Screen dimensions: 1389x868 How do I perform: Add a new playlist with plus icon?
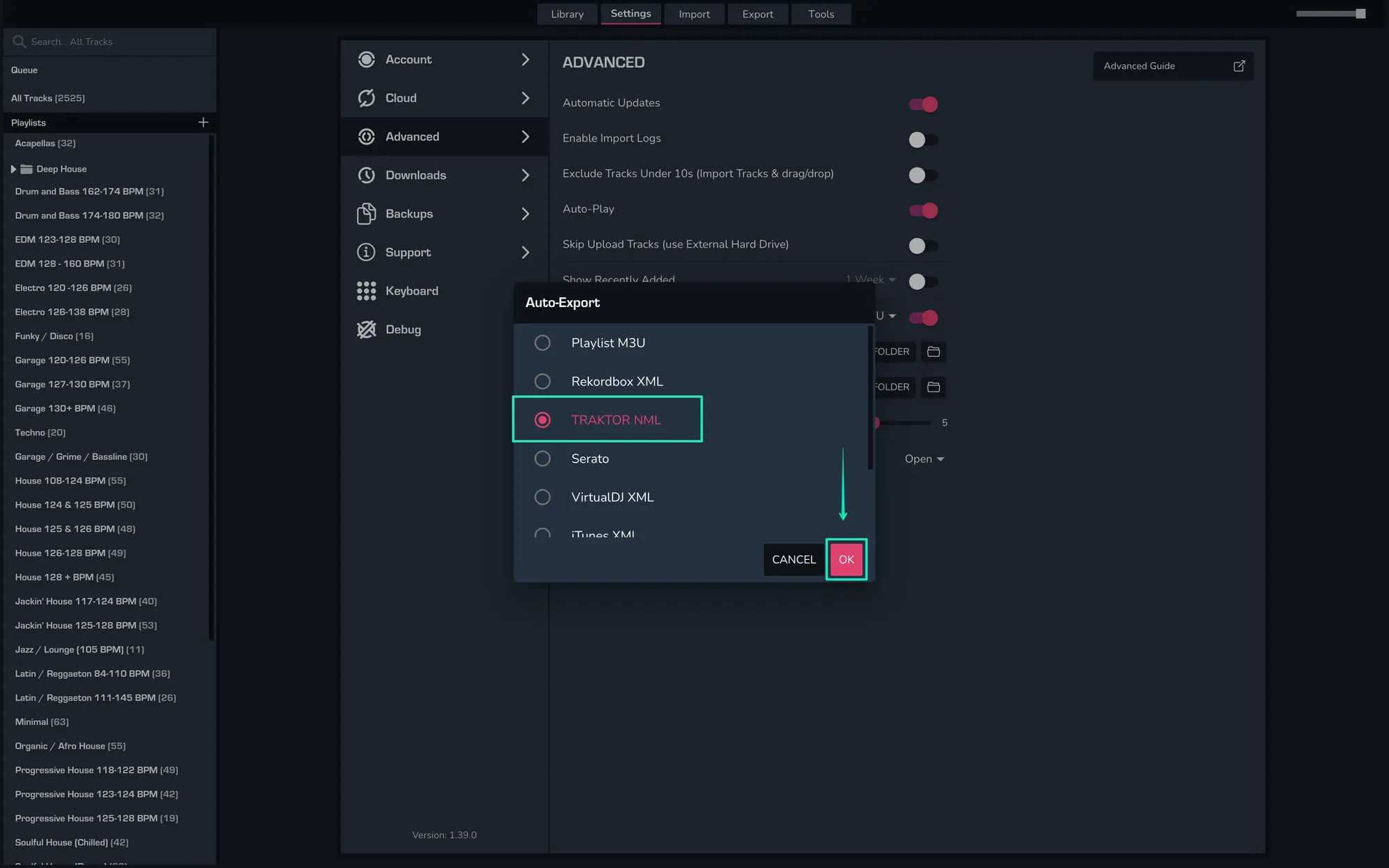tap(203, 122)
